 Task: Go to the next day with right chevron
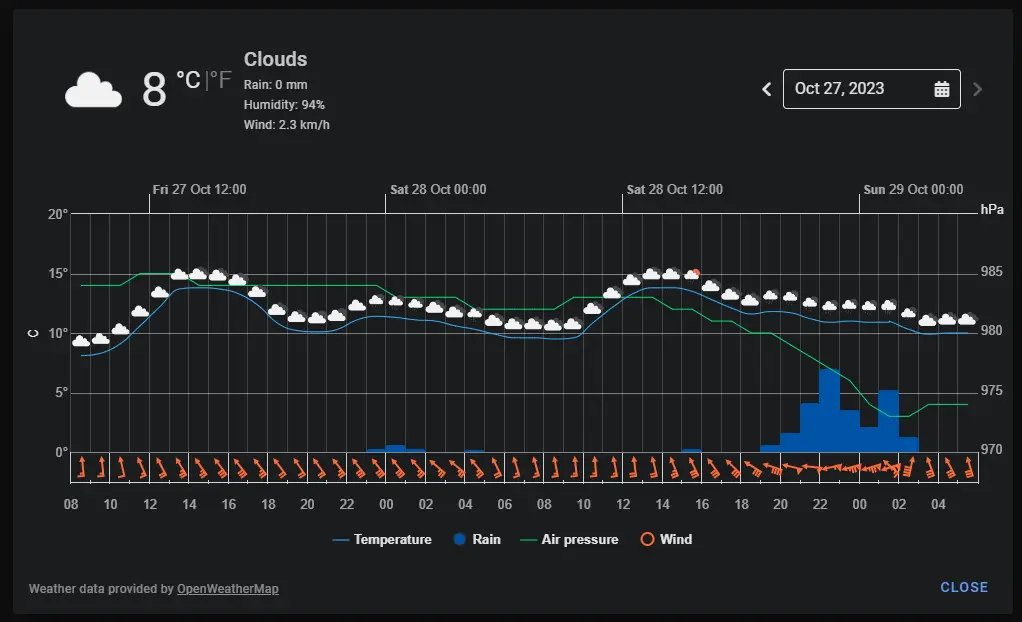(x=977, y=89)
